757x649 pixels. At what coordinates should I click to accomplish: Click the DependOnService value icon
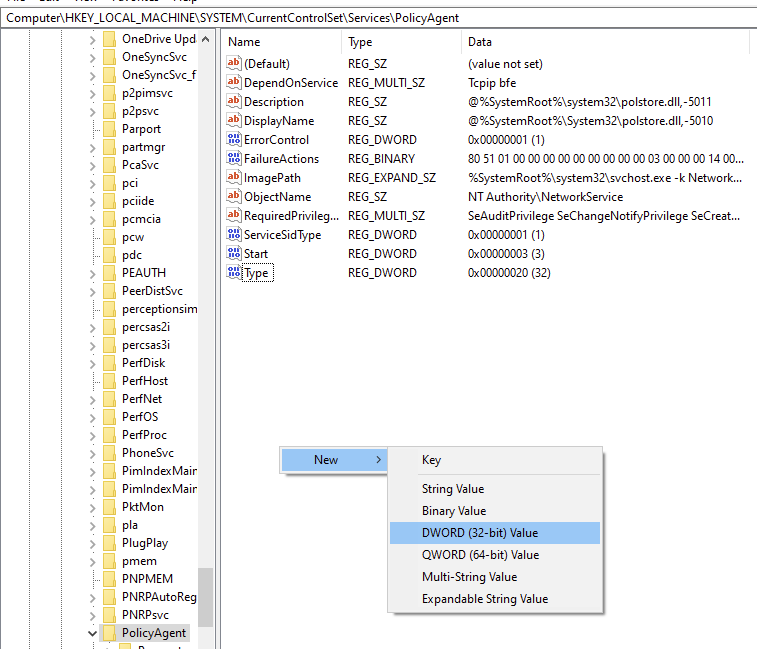pos(234,82)
